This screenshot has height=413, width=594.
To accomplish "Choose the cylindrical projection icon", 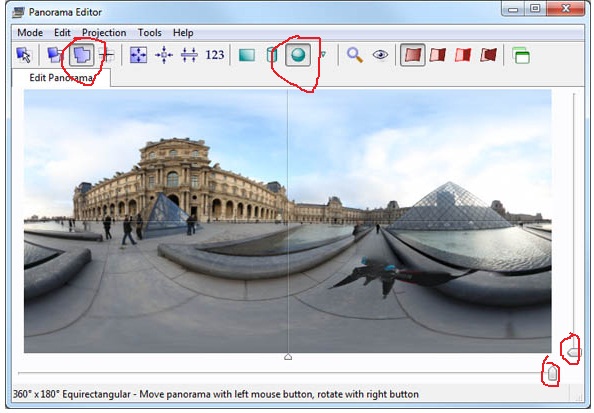I will [272, 55].
